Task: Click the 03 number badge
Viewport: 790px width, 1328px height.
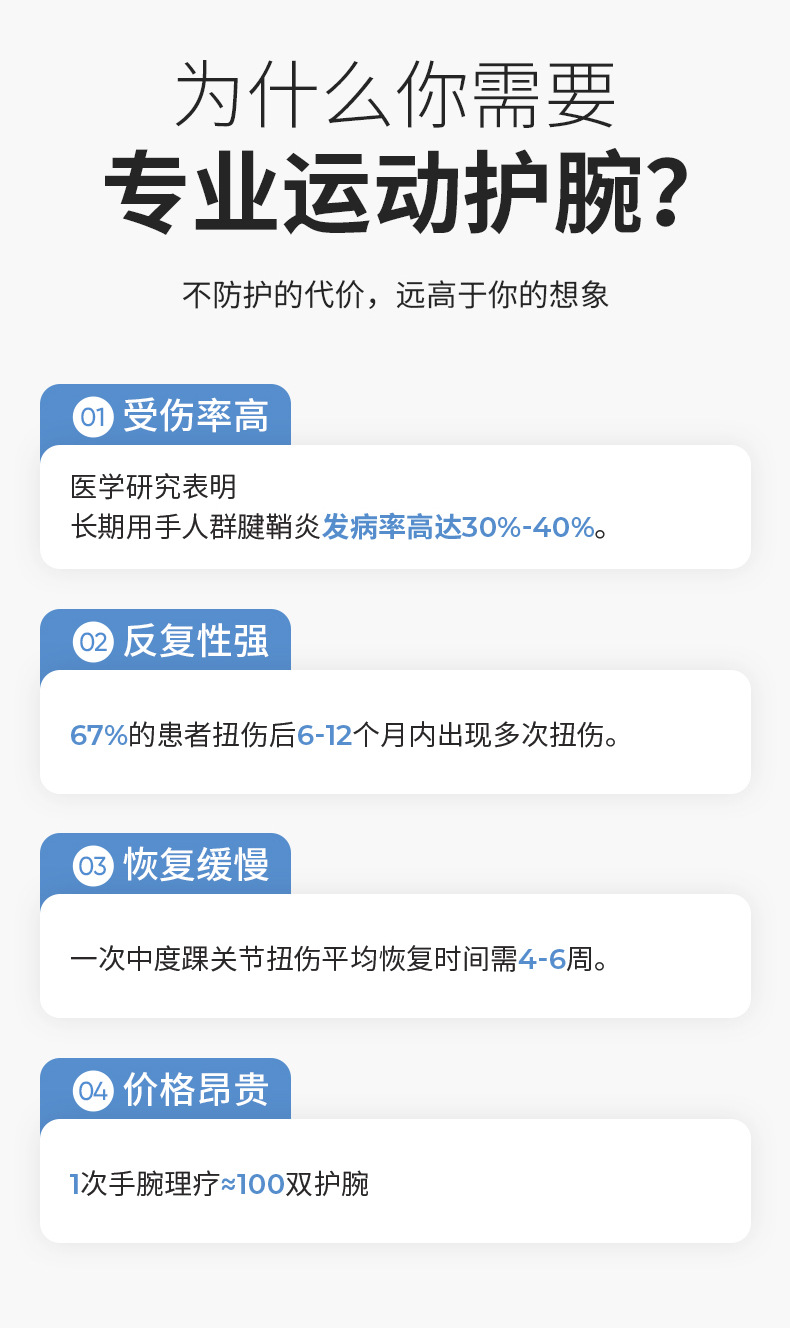Action: pyautogui.click(x=93, y=866)
